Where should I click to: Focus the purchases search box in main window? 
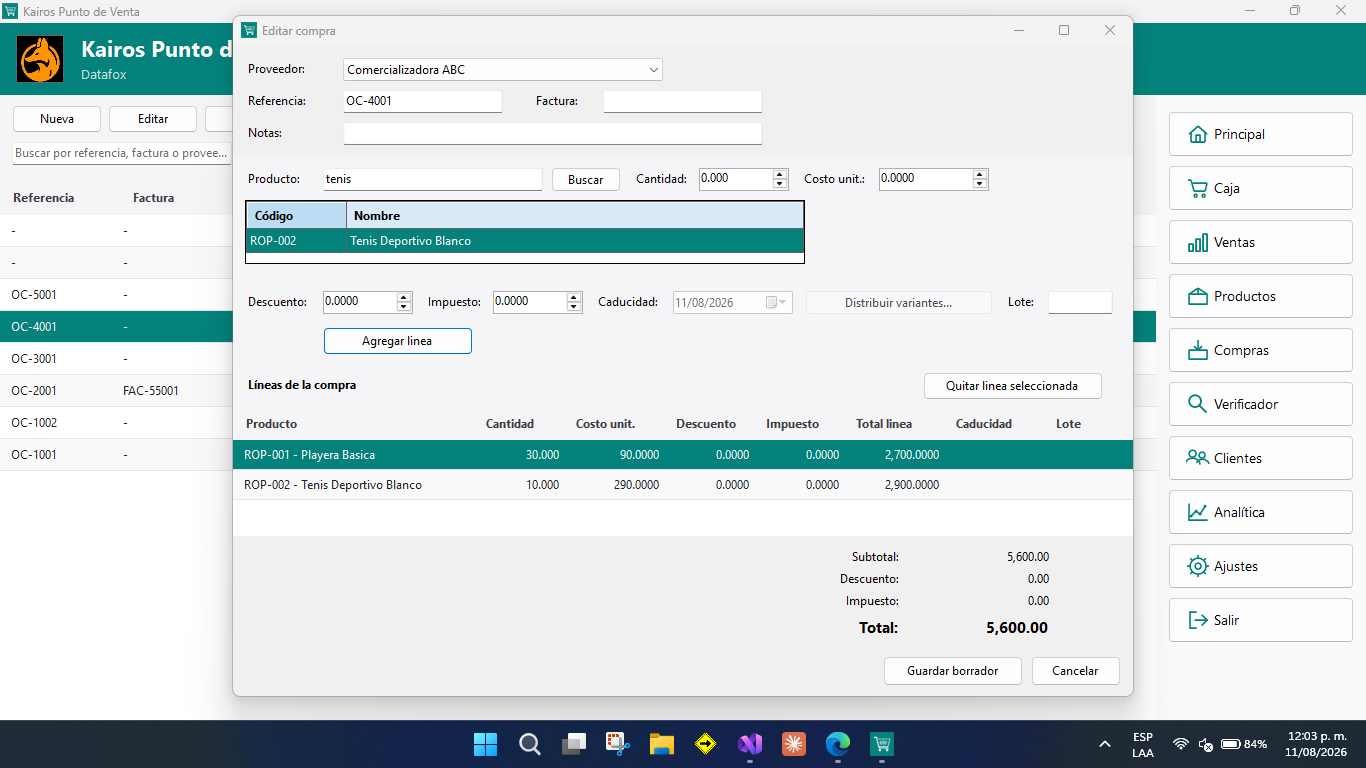pyautogui.click(x=122, y=153)
